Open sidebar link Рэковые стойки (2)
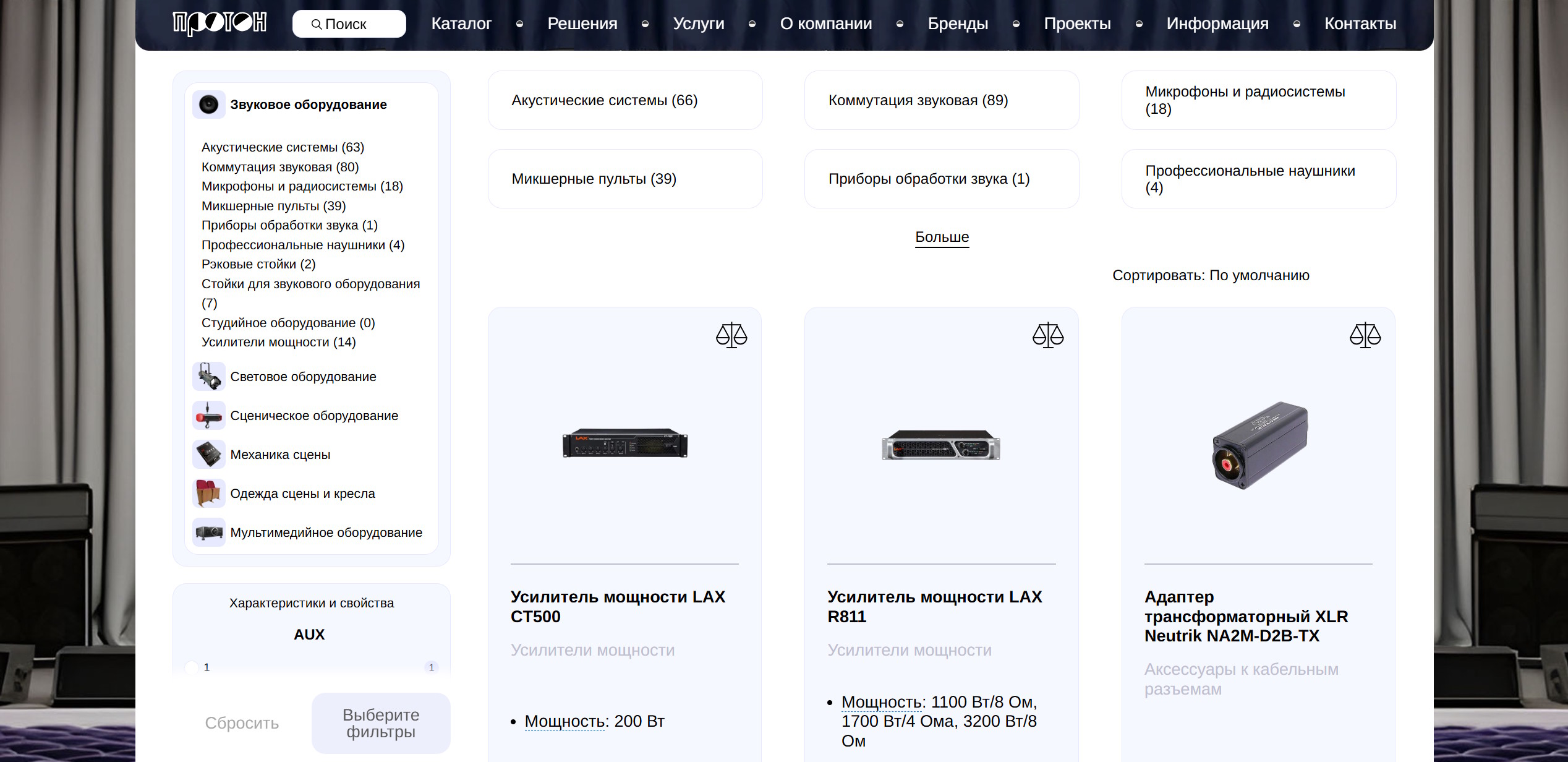This screenshot has height=762, width=1568. click(258, 264)
